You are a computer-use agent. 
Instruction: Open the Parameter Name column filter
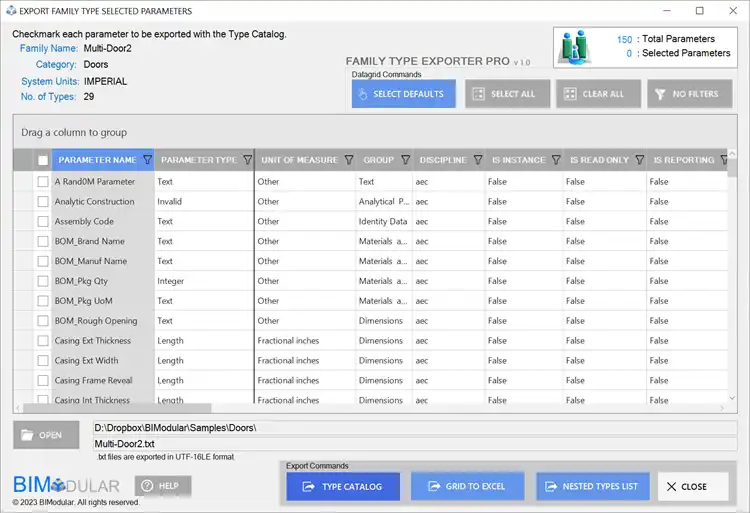pos(147,160)
